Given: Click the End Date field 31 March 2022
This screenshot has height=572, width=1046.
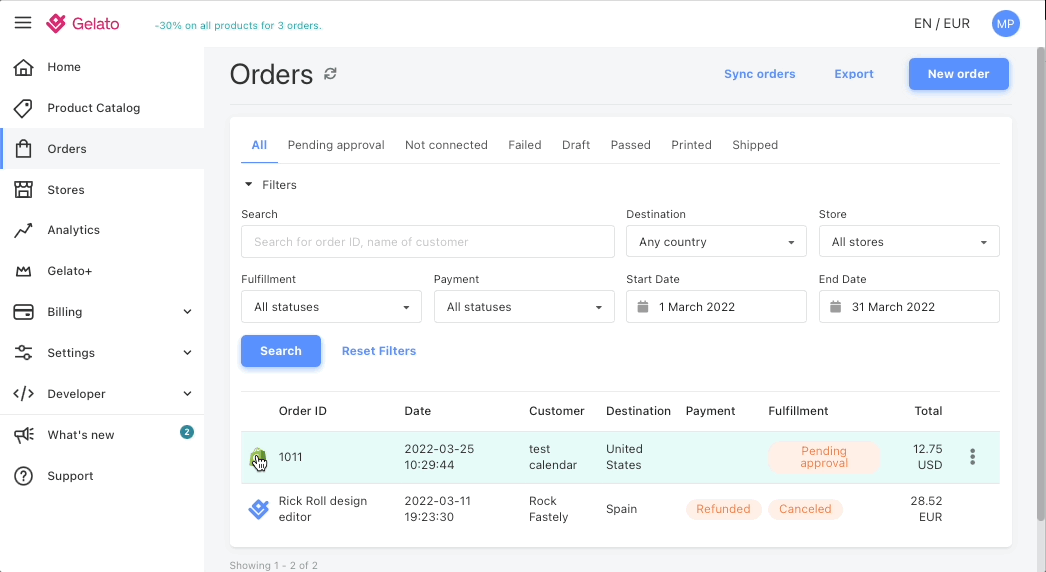Looking at the screenshot, I should tap(909, 307).
